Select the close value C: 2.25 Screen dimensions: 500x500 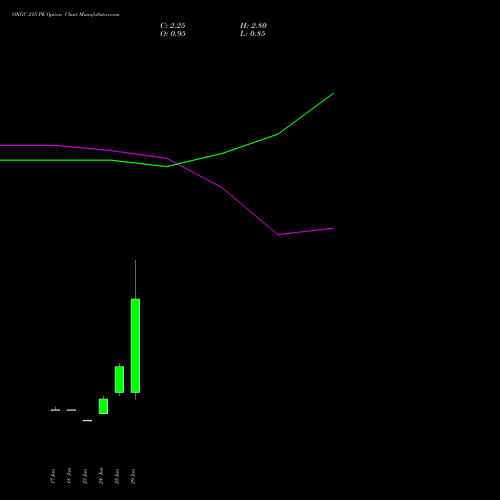pos(173,26)
